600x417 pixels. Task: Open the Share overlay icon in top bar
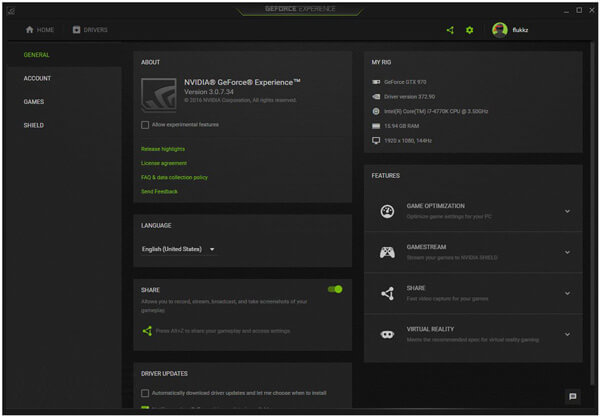(450, 30)
